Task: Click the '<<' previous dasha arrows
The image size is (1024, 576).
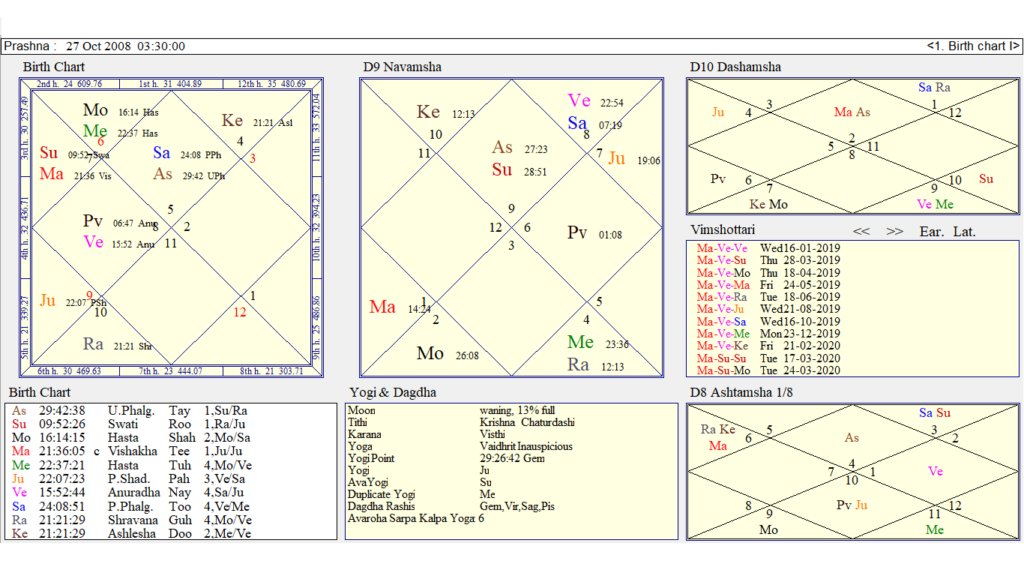Action: click(861, 231)
